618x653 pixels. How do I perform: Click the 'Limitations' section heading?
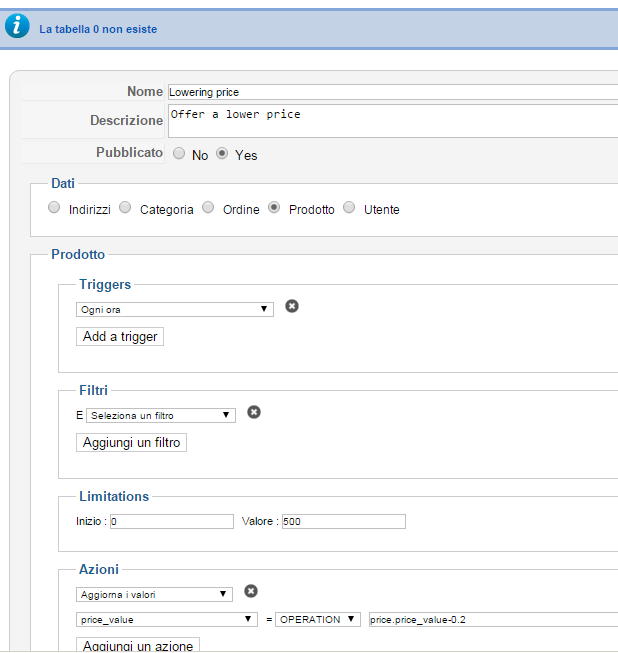(x=114, y=496)
